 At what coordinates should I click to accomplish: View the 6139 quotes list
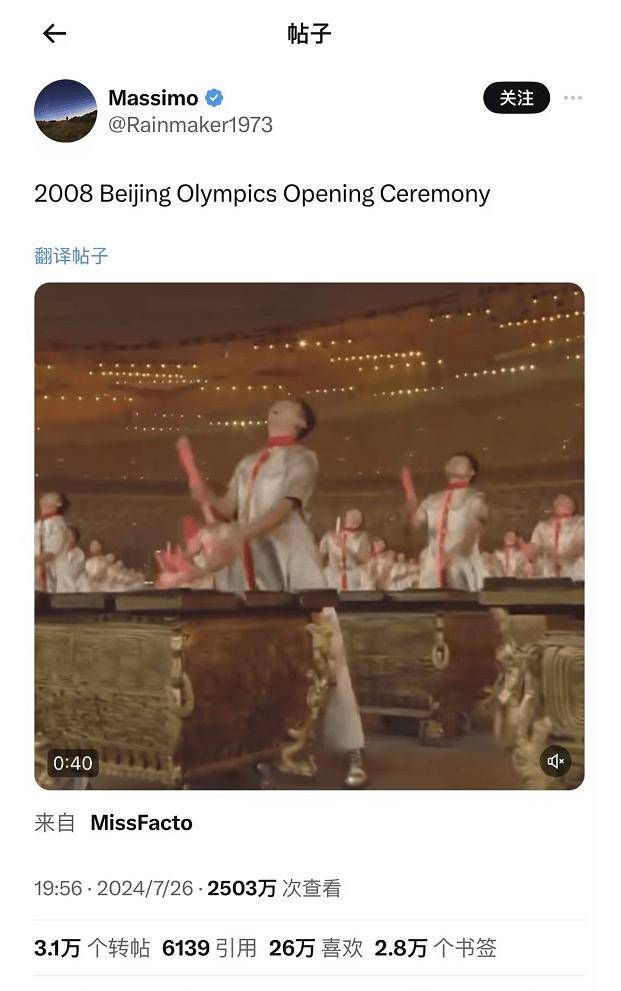210,948
